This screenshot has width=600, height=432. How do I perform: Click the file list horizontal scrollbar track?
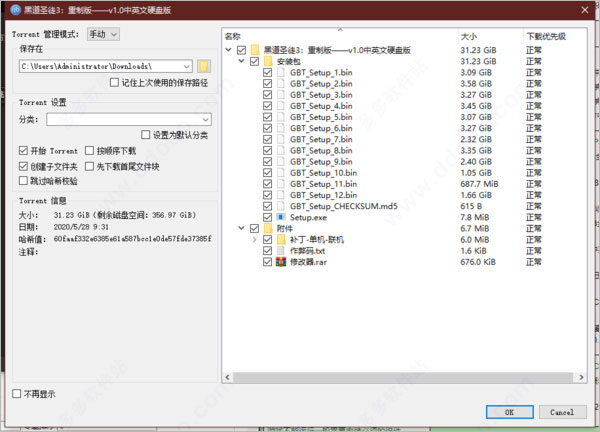[404, 377]
